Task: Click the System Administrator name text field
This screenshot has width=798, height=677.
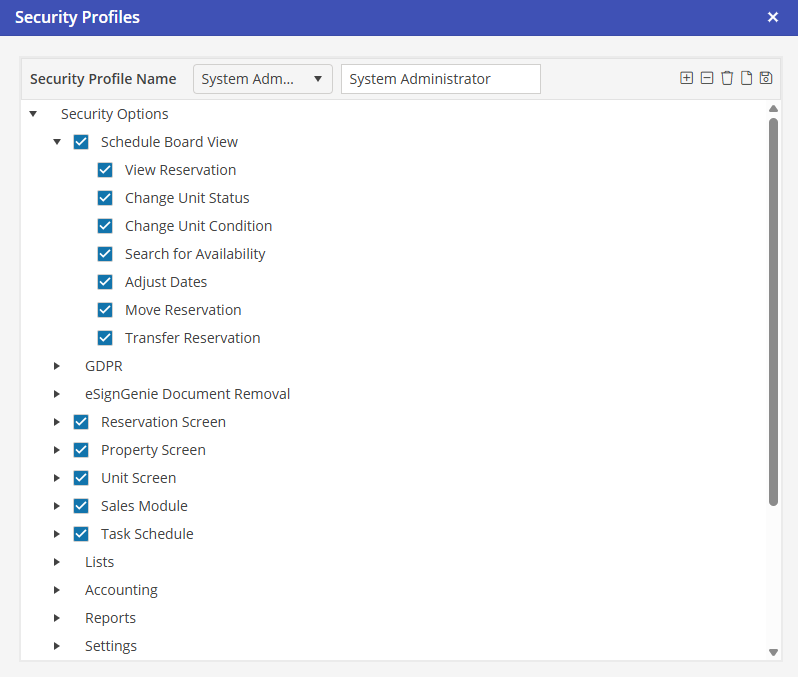Action: (440, 79)
